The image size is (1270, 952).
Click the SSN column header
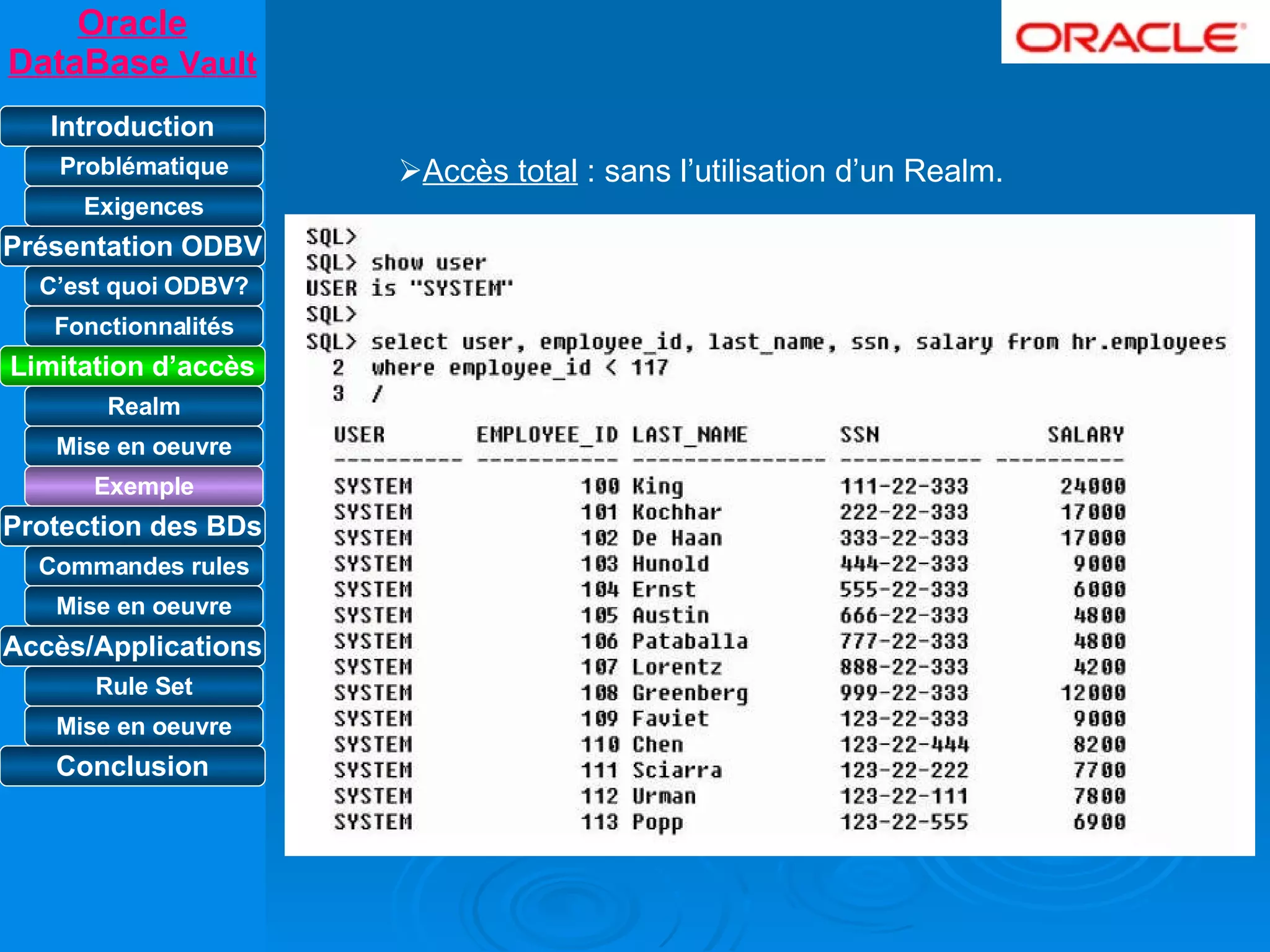(x=859, y=434)
